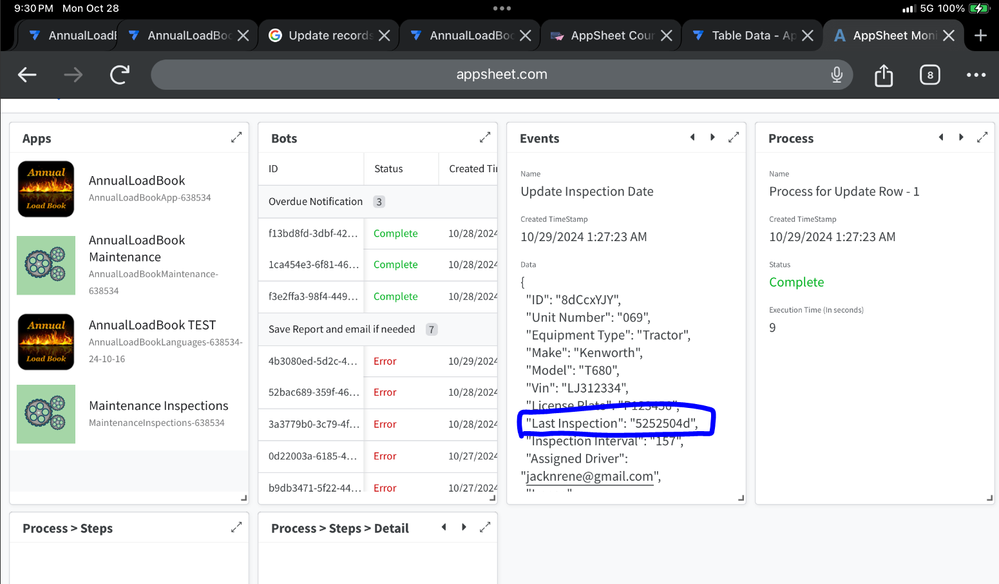Select bot row 4b3080ed-5d2c-4
This screenshot has width=999, height=584.
pyautogui.click(x=378, y=361)
